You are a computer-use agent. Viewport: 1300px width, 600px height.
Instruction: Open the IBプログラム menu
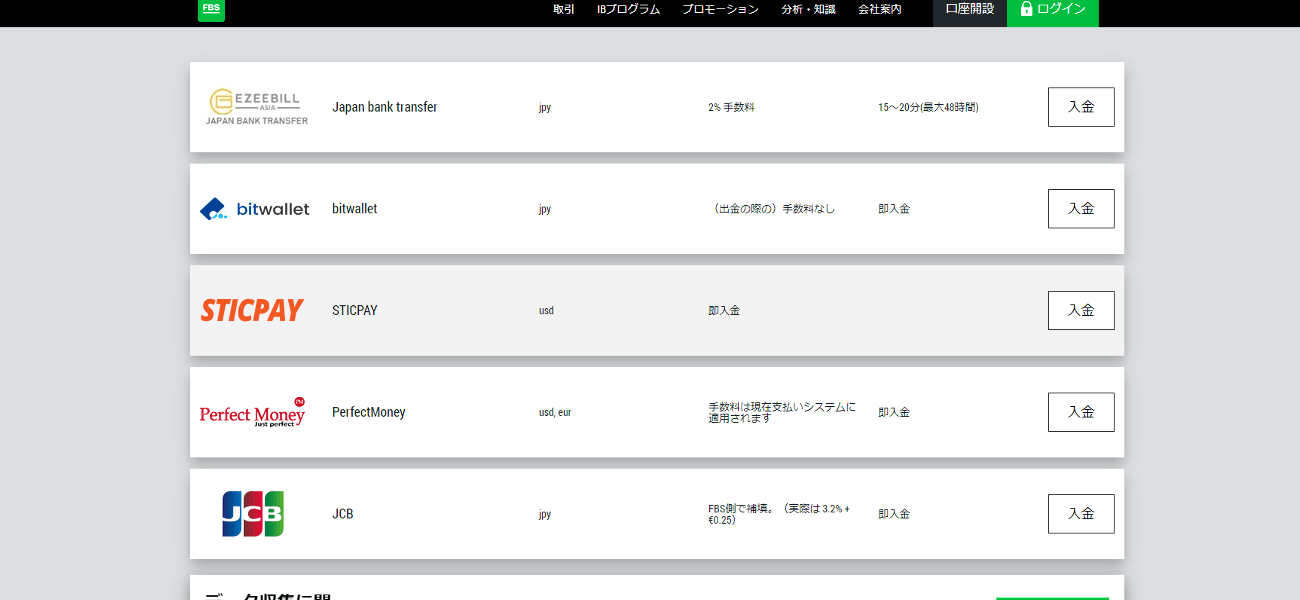628,9
